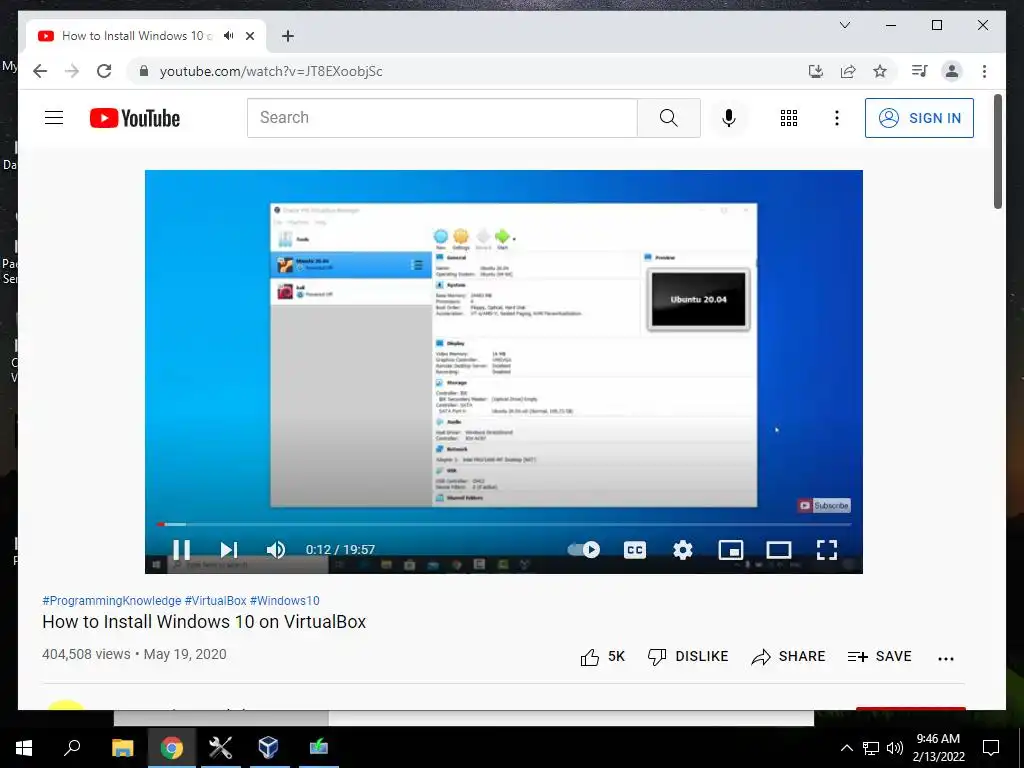View site information lock icon
The width and height of the screenshot is (1024, 768).
coord(144,71)
